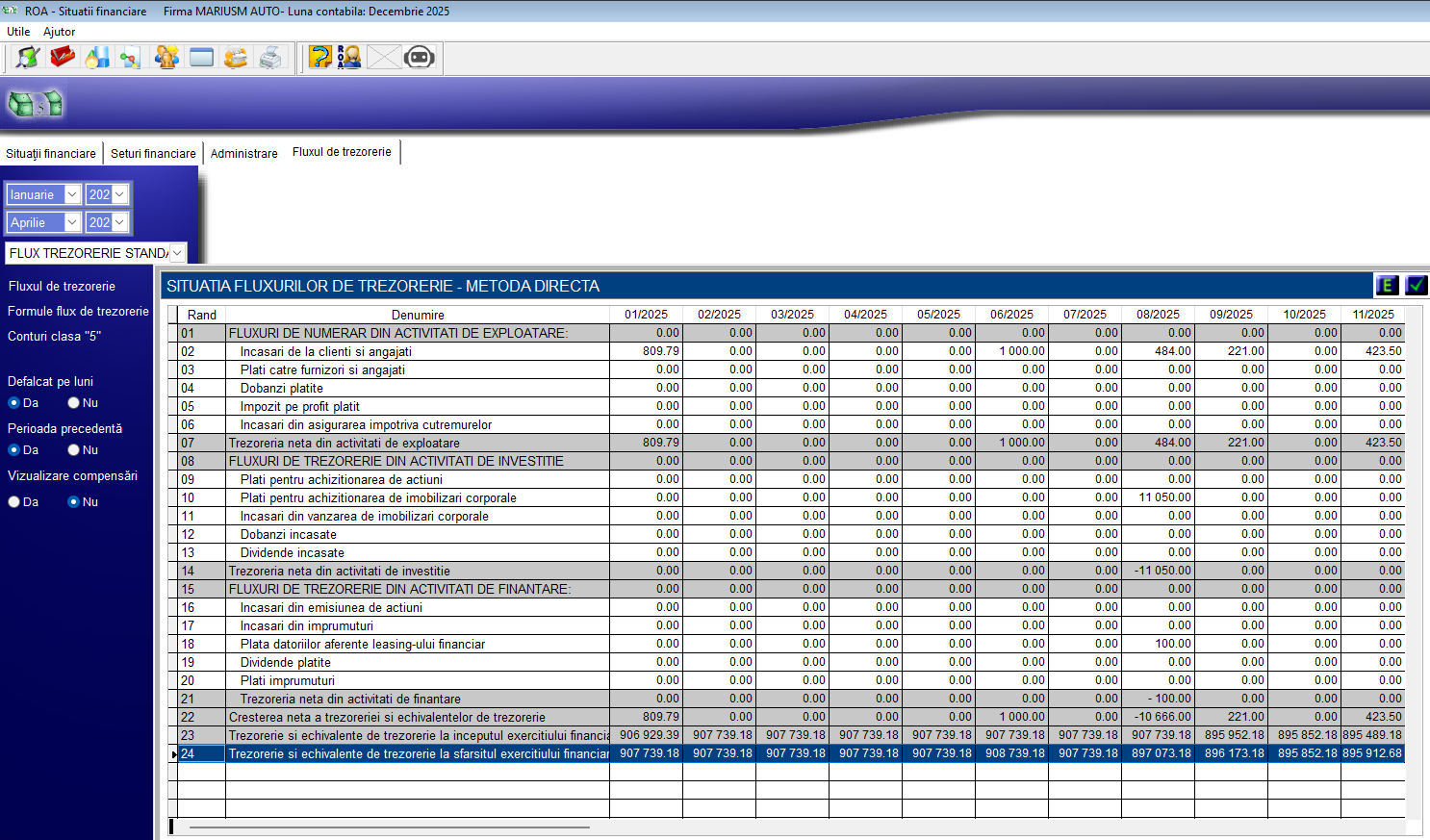Open the Aprilie end month dropdown
The image size is (1430, 840).
point(71,222)
